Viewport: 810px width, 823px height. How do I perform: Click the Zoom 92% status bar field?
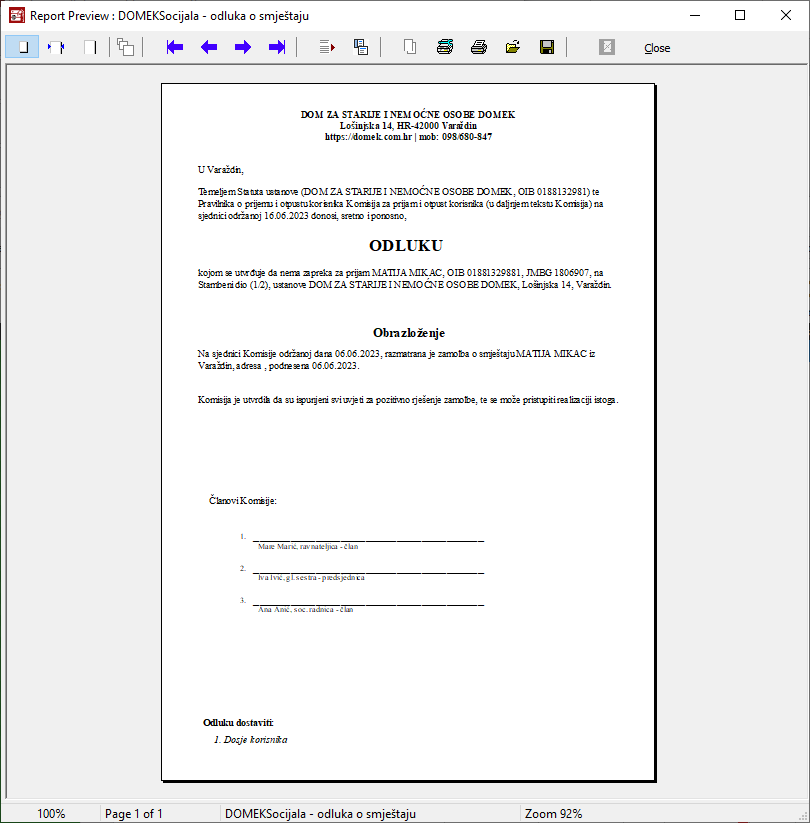tap(553, 813)
